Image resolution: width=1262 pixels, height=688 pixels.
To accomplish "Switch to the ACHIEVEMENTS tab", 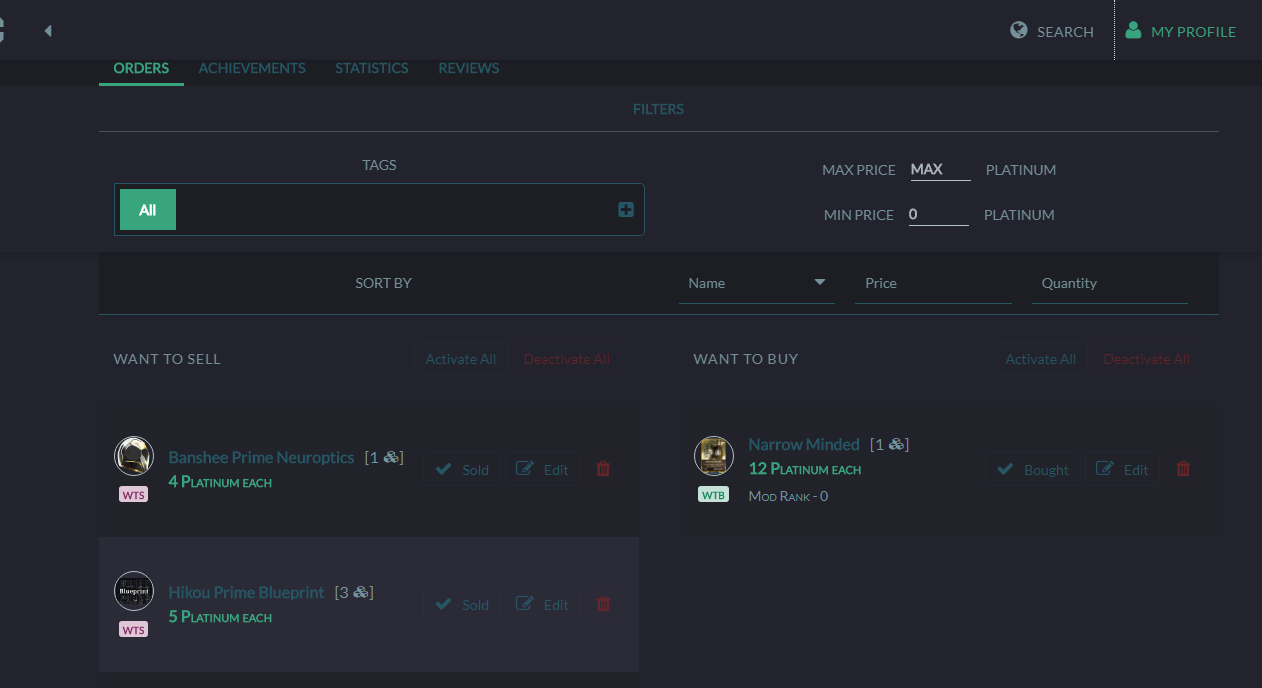I will [252, 68].
